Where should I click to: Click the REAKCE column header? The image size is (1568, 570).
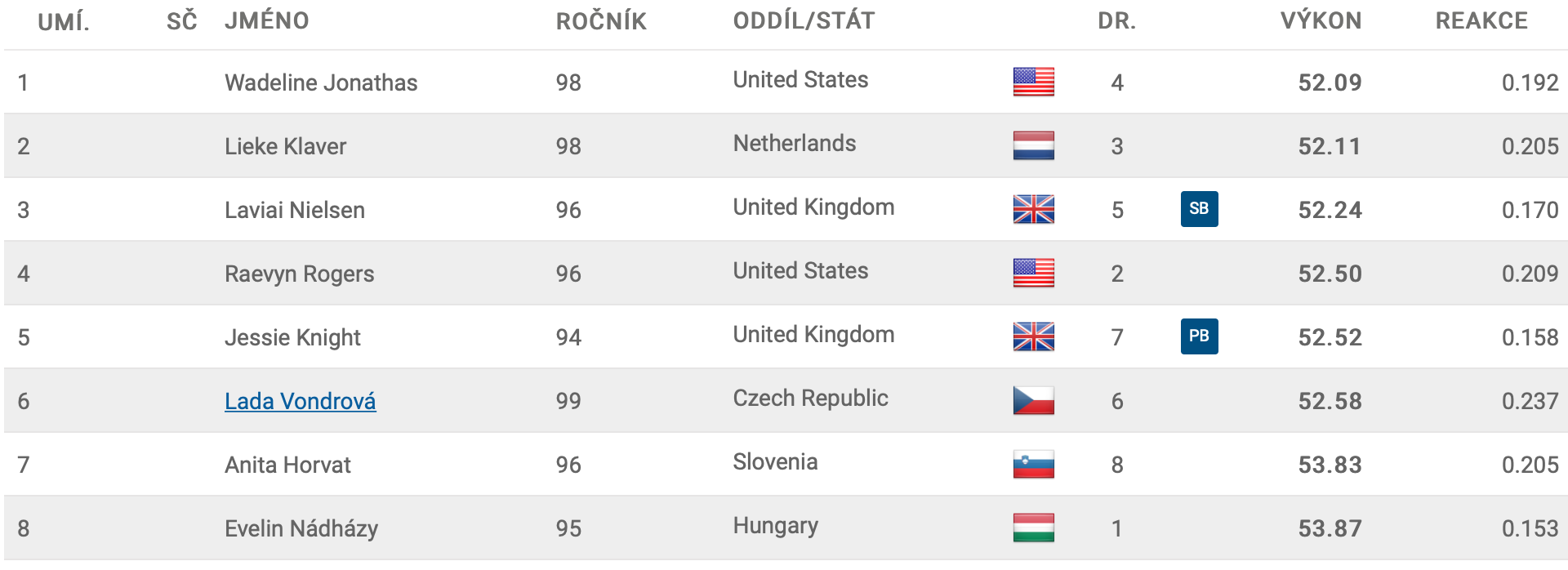1481,21
